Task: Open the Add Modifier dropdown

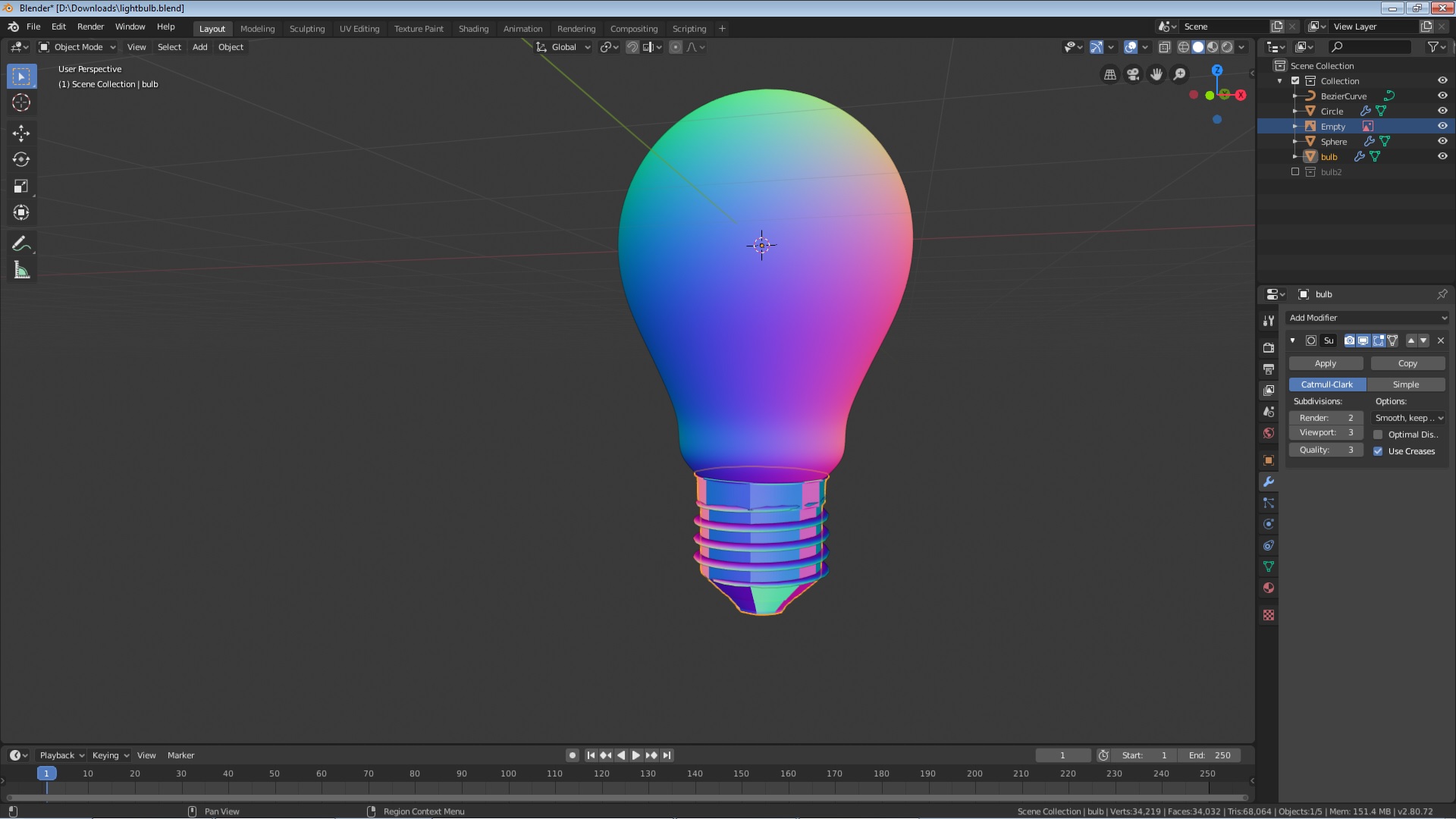Action: tap(1368, 318)
